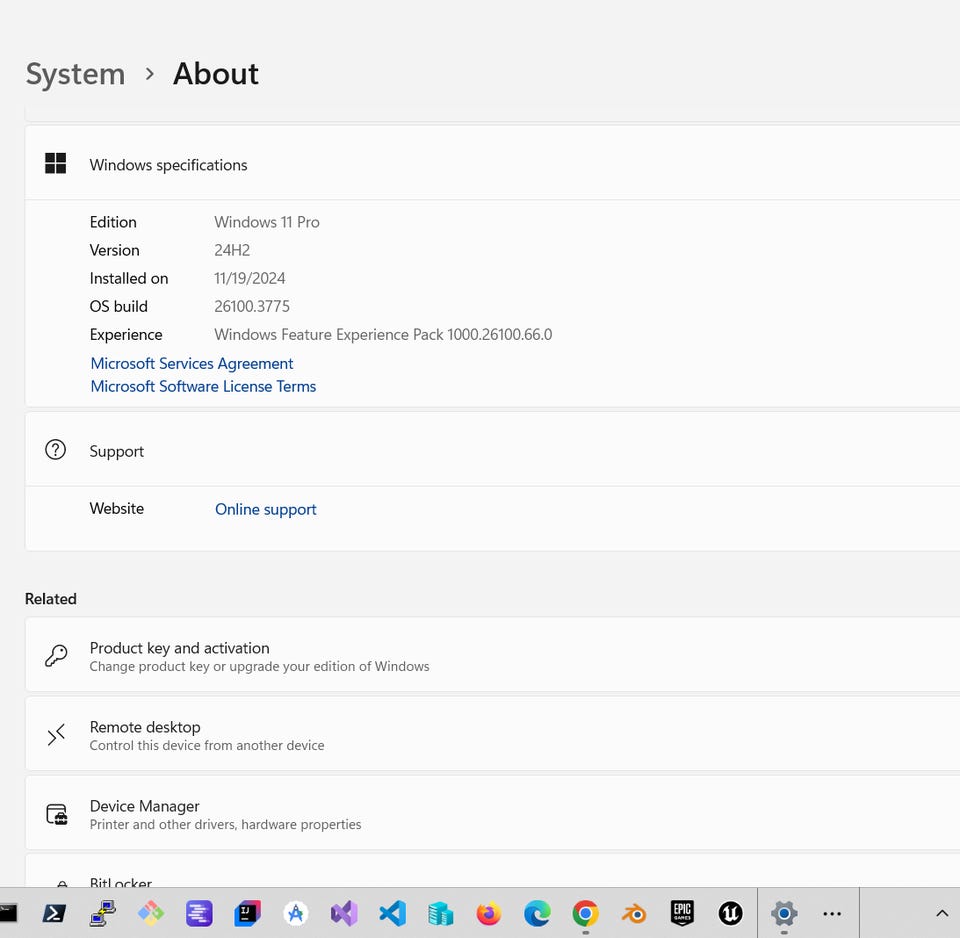Image resolution: width=960 pixels, height=938 pixels.
Task: Launch Blender from the taskbar
Action: pos(634,913)
